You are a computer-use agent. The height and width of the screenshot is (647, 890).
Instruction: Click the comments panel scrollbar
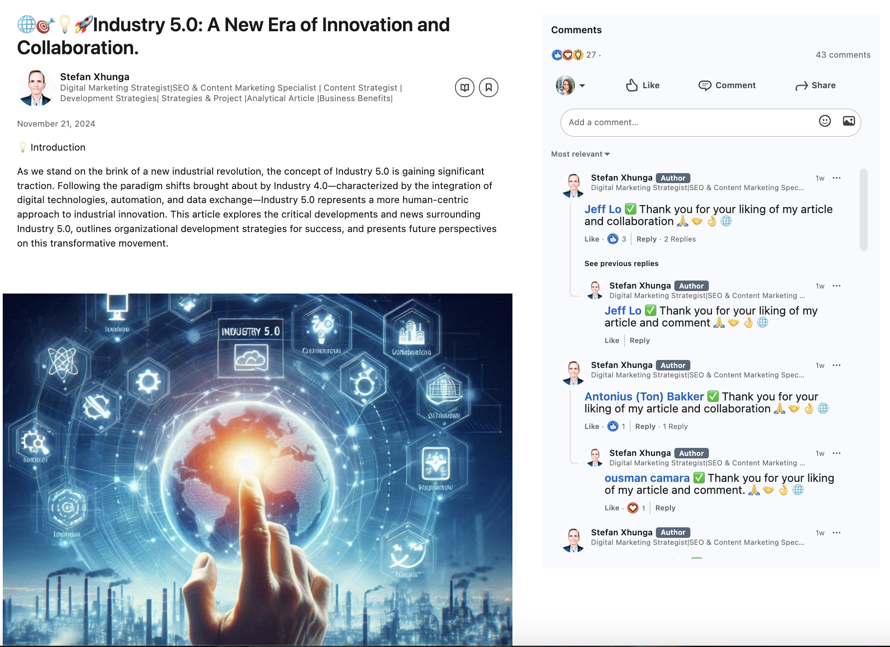[x=864, y=209]
